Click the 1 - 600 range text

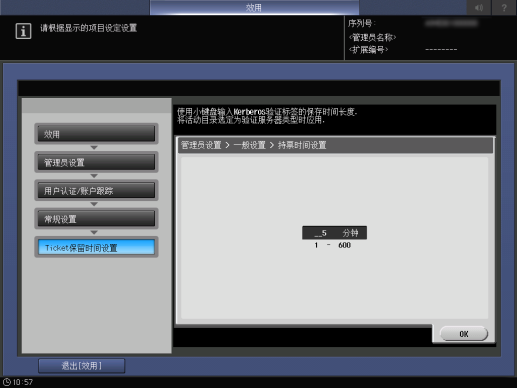332,245
